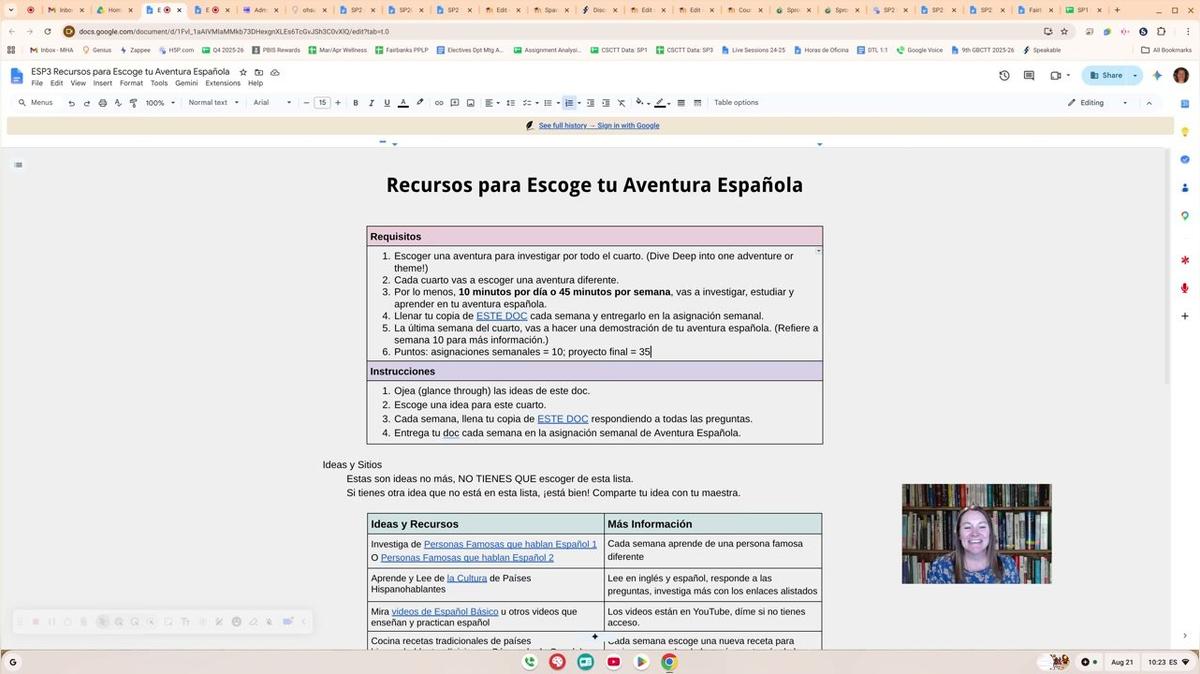Open the la Cultura link
Viewport: 1200px width, 674px height.
pos(467,578)
